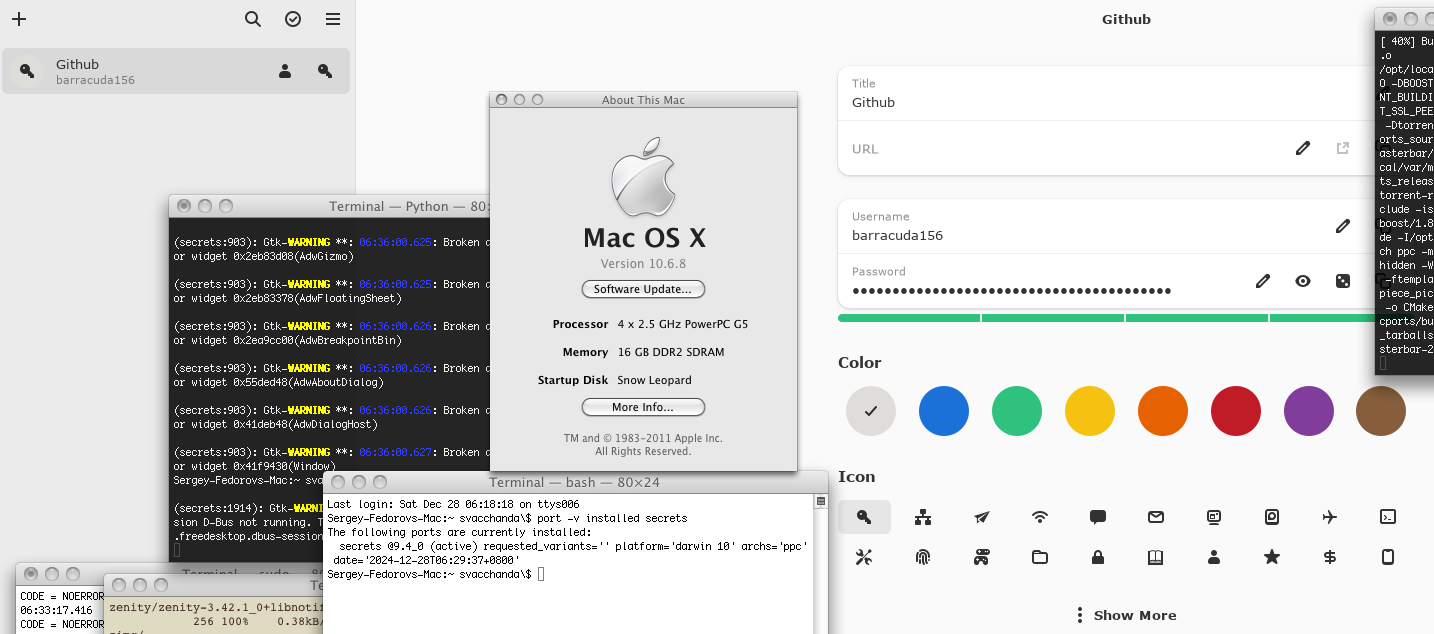Edit the URL field with its pencil icon
Viewport: 1434px width, 634px height.
click(x=1303, y=148)
